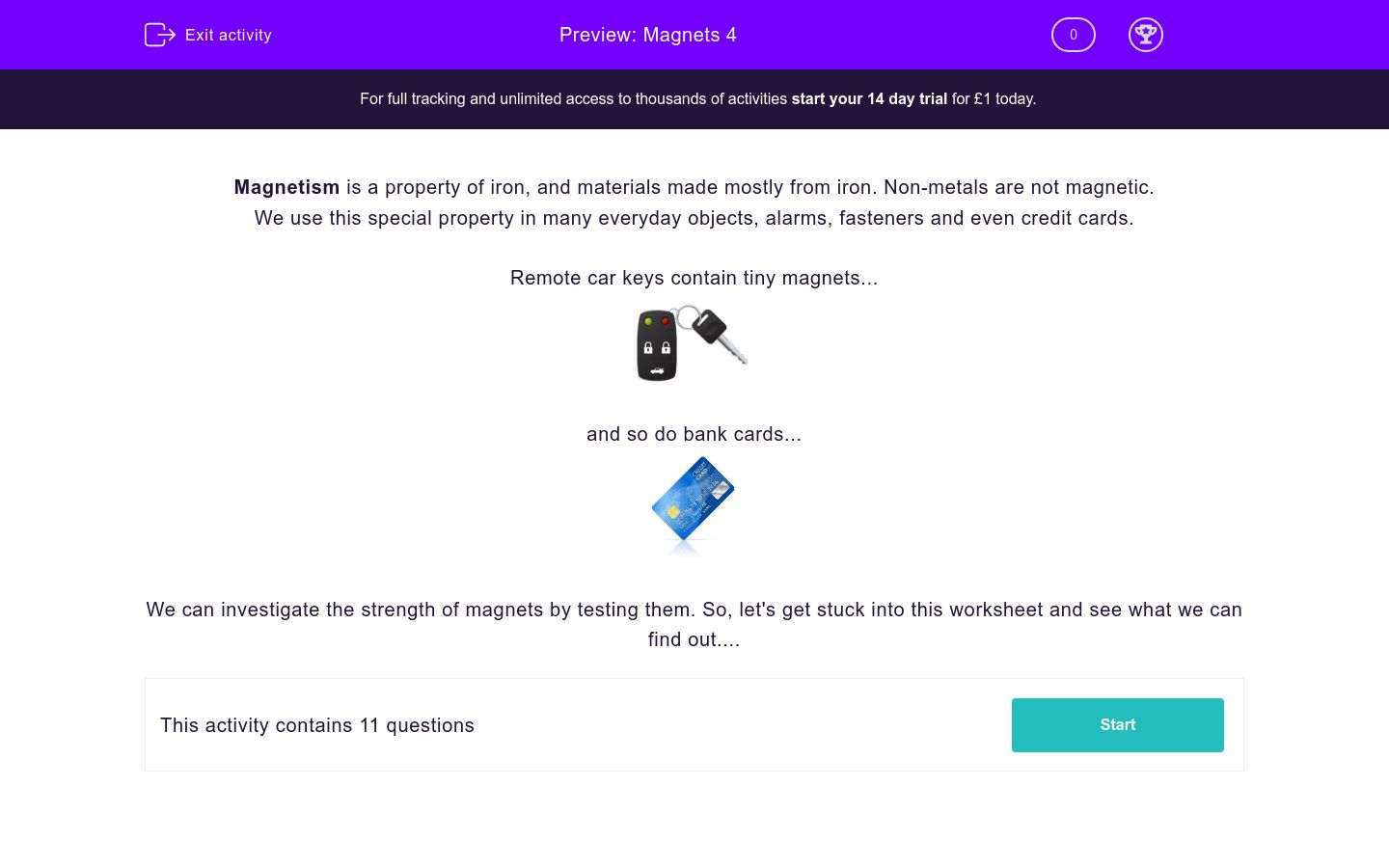Click the Preview: Magnets 4 title

pos(647,35)
